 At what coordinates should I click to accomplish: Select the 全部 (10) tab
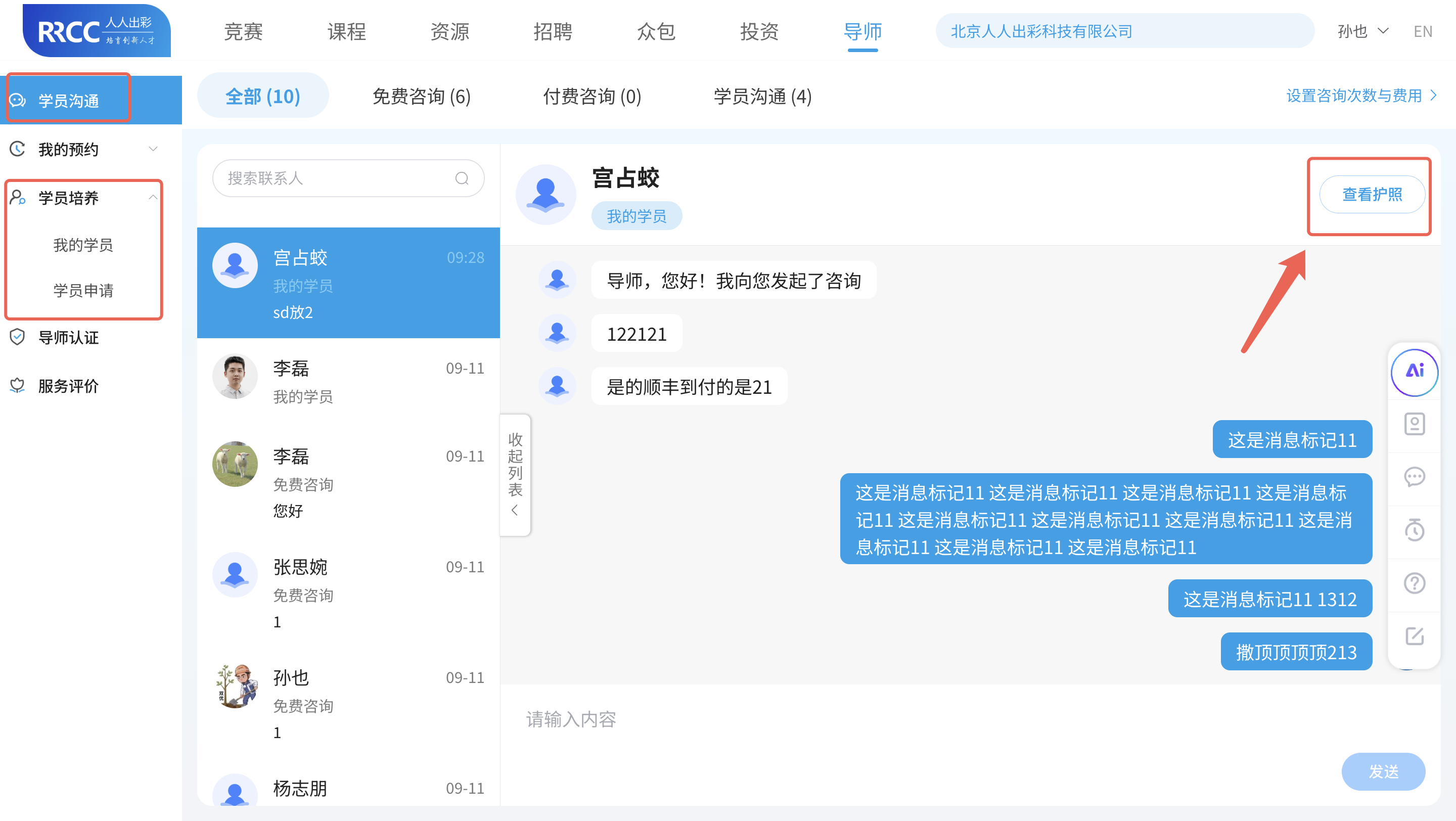click(263, 96)
